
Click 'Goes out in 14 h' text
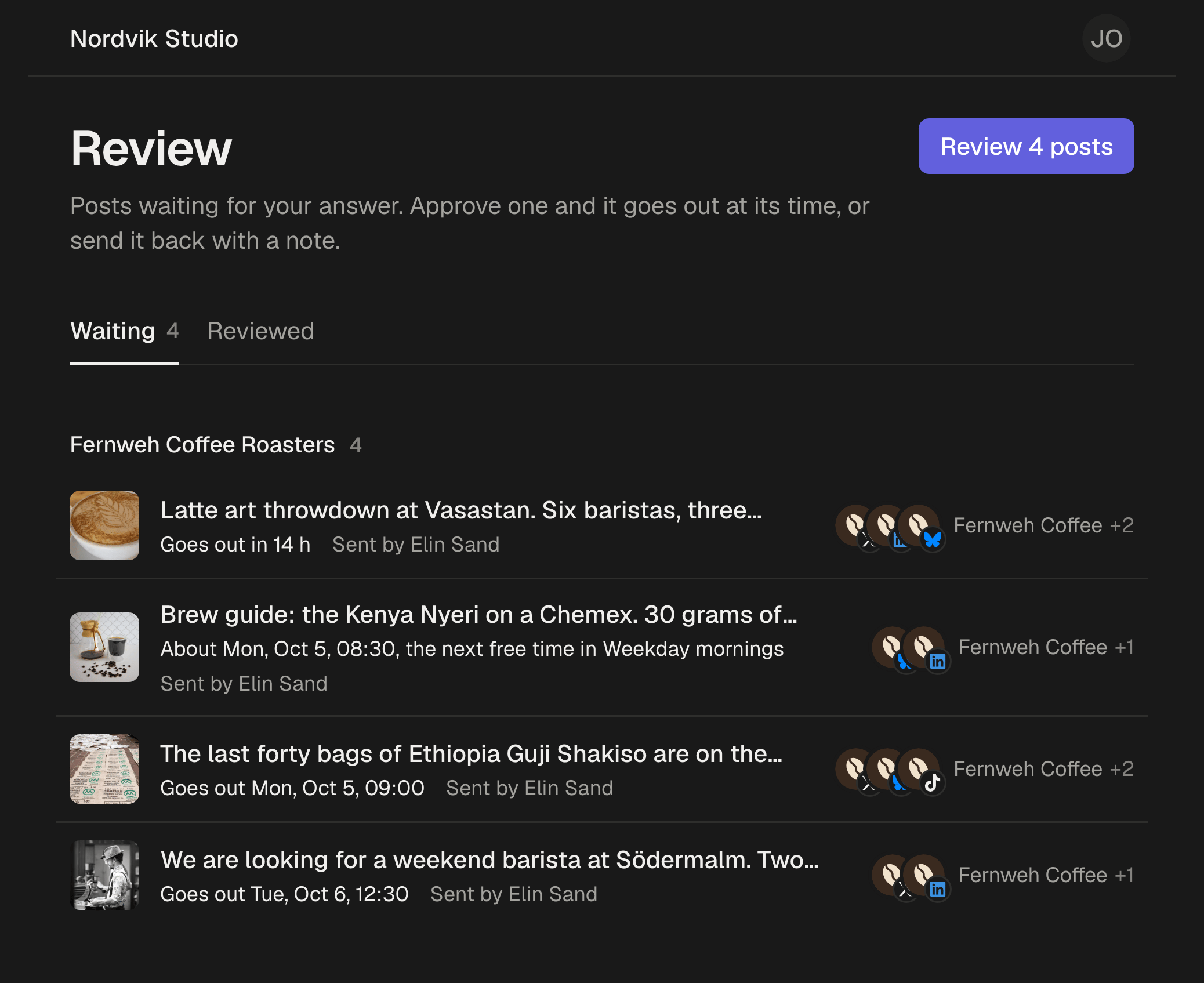(x=235, y=545)
